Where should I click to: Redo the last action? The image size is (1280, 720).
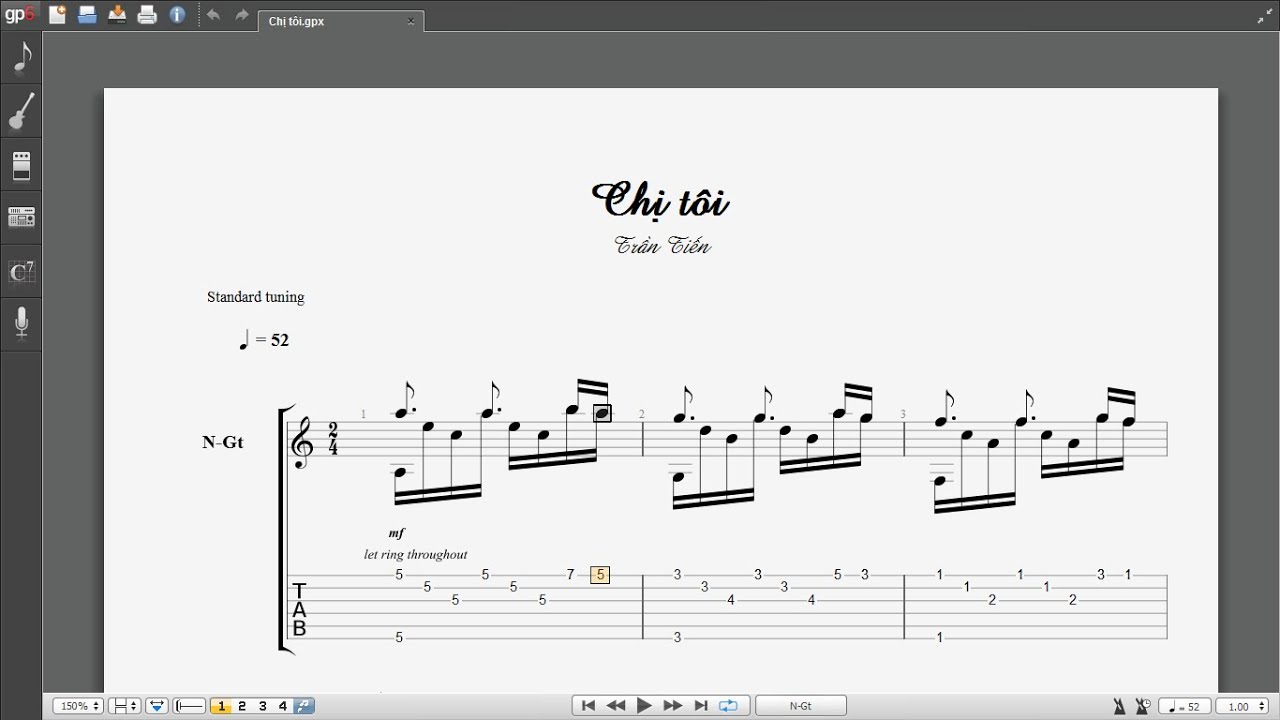[241, 15]
